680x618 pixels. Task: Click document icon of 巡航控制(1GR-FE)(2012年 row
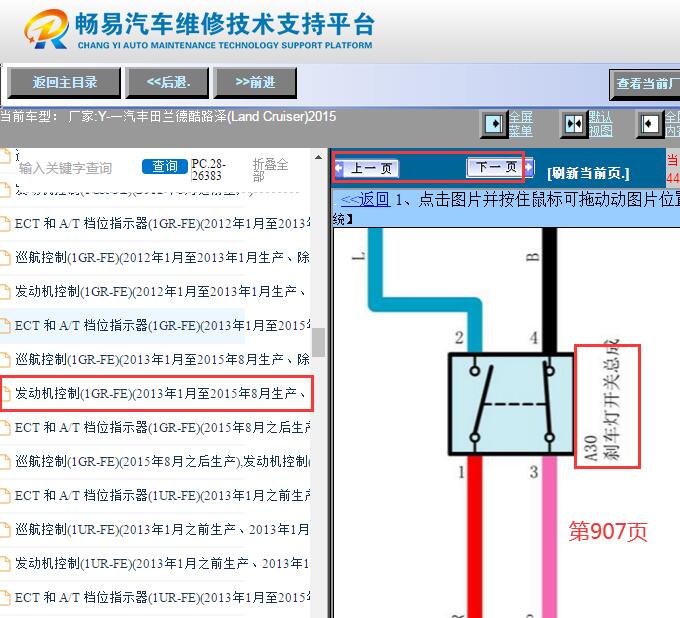[5, 258]
